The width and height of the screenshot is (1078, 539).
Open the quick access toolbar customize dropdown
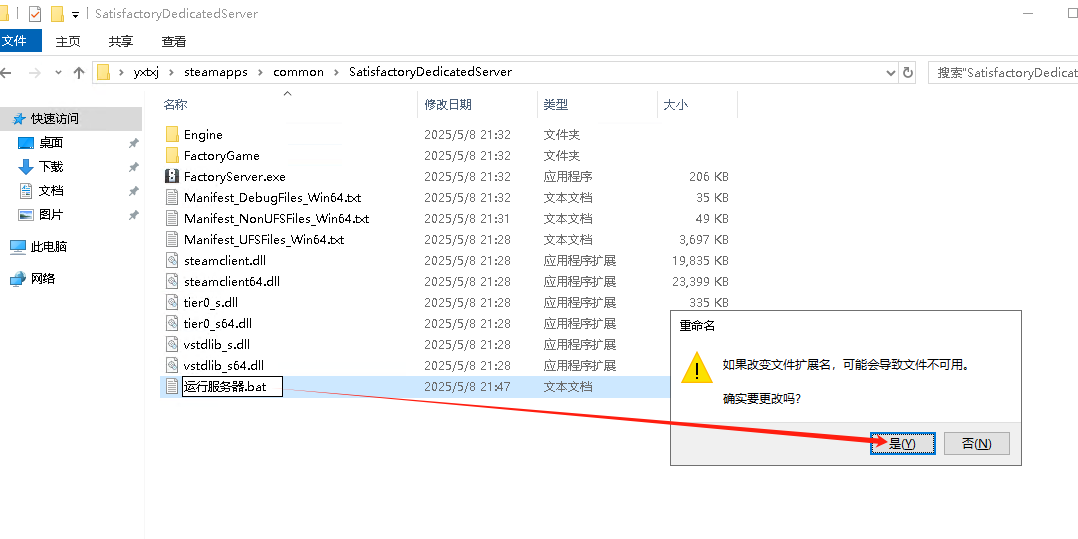click(x=75, y=14)
